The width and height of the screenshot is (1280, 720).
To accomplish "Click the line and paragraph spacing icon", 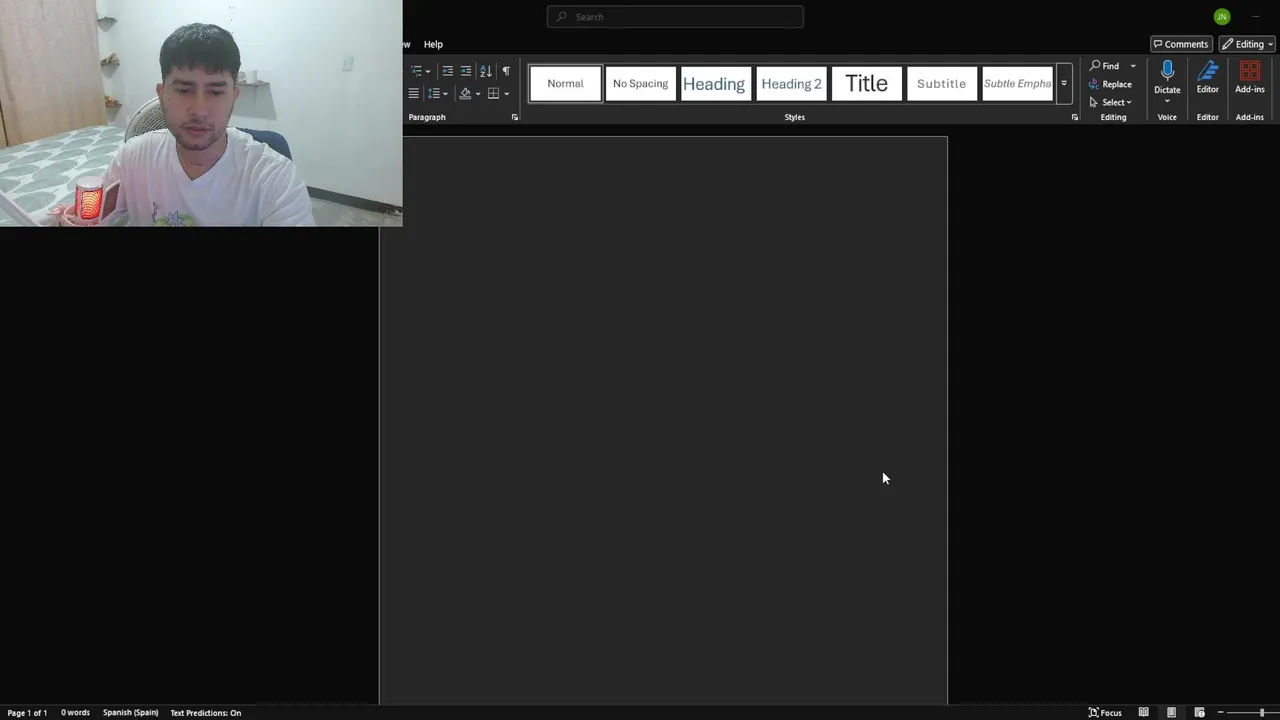I will [434, 93].
